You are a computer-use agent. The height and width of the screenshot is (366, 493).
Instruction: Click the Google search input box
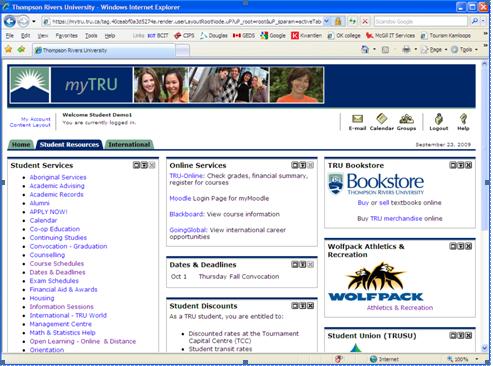[x=420, y=21]
